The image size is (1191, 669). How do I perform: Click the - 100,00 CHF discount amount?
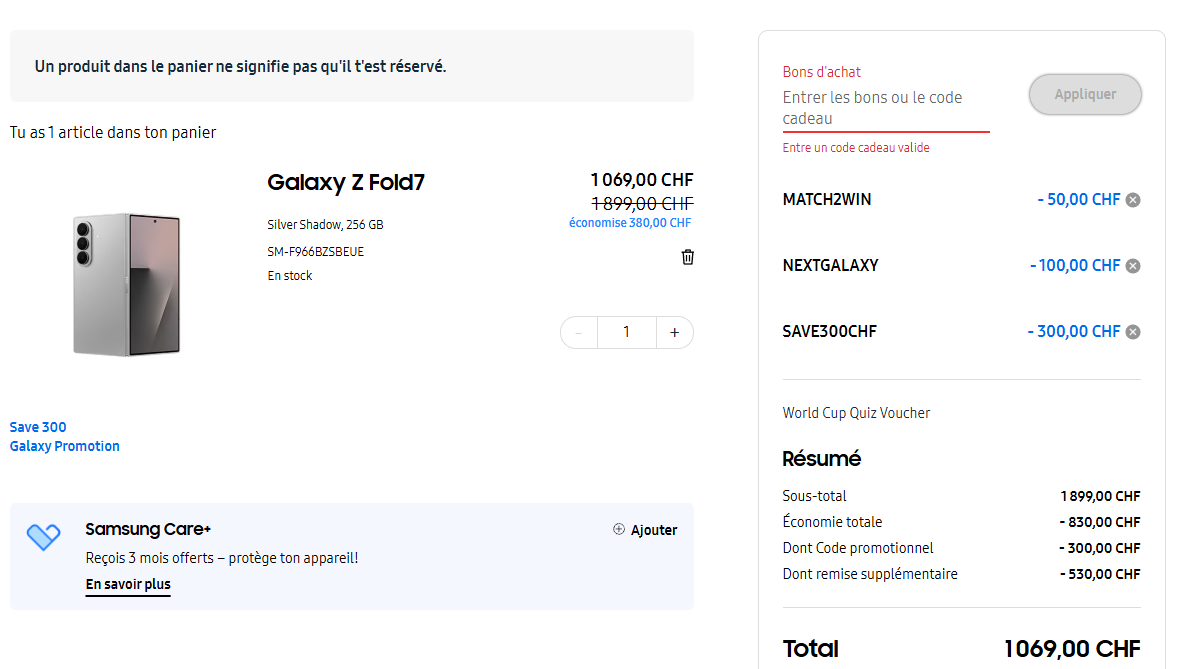[x=1075, y=266]
